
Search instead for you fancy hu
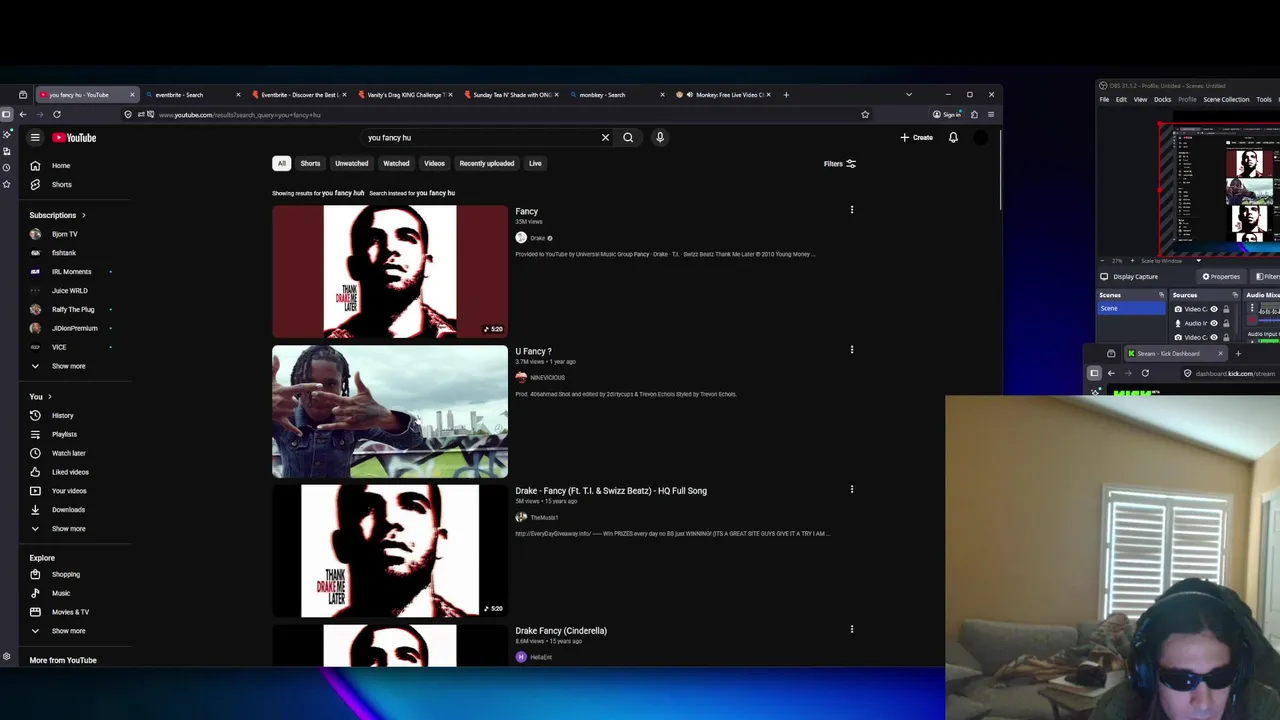(435, 193)
